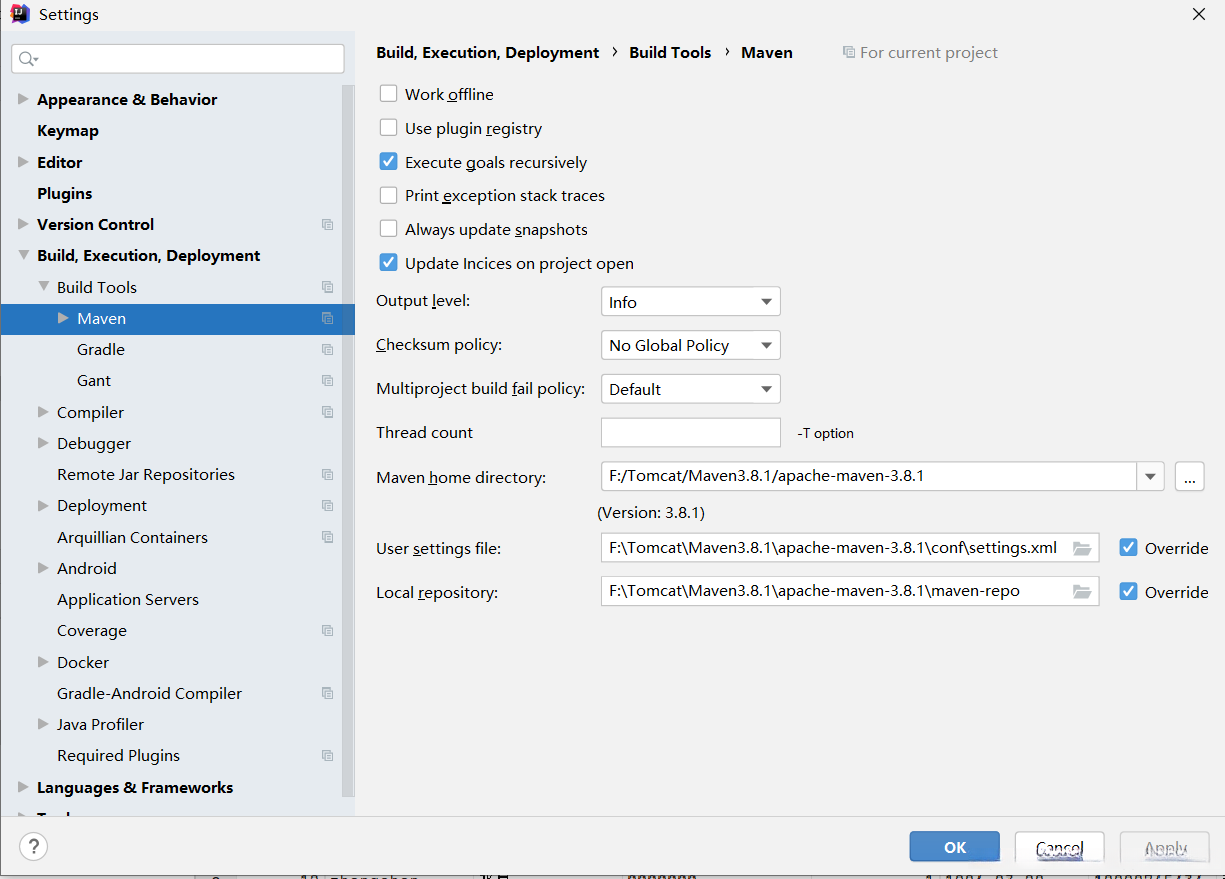1225x879 pixels.
Task: Select Gradle in the settings tree
Action: pyautogui.click(x=101, y=350)
